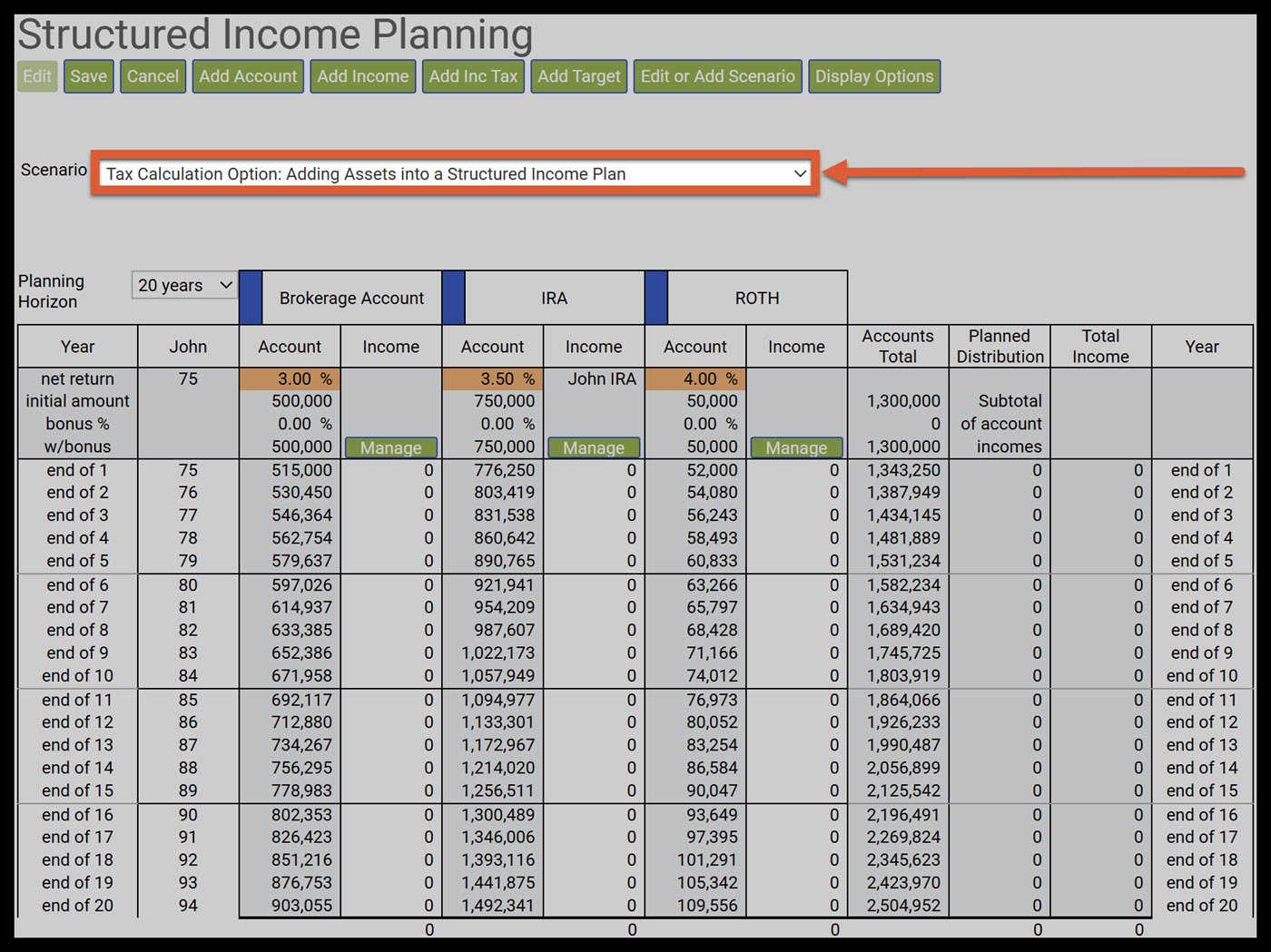This screenshot has height=952, width=1271.
Task: Click ROTH initial amount 50,000
Action: (712, 401)
